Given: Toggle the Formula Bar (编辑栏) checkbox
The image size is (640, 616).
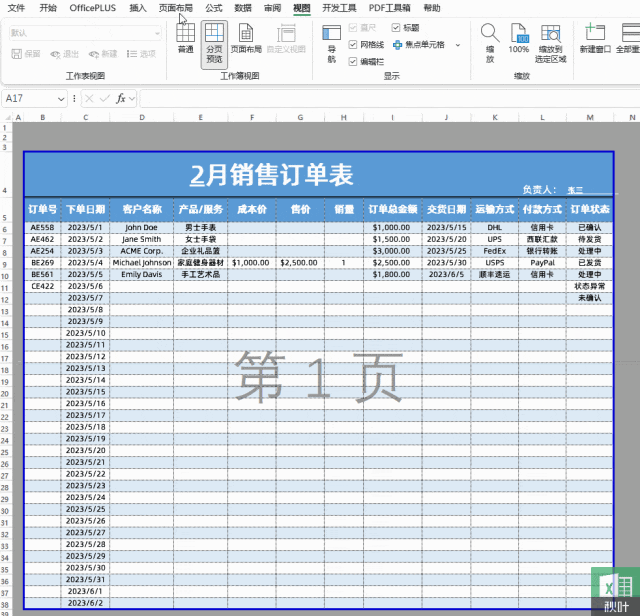Looking at the screenshot, I should coord(353,62).
